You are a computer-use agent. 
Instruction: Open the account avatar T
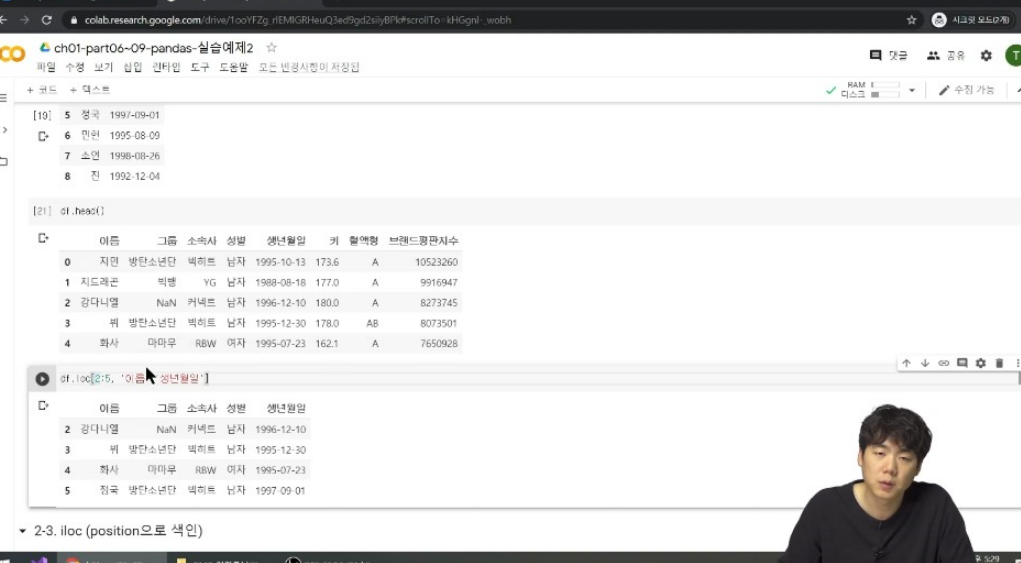tap(1013, 55)
